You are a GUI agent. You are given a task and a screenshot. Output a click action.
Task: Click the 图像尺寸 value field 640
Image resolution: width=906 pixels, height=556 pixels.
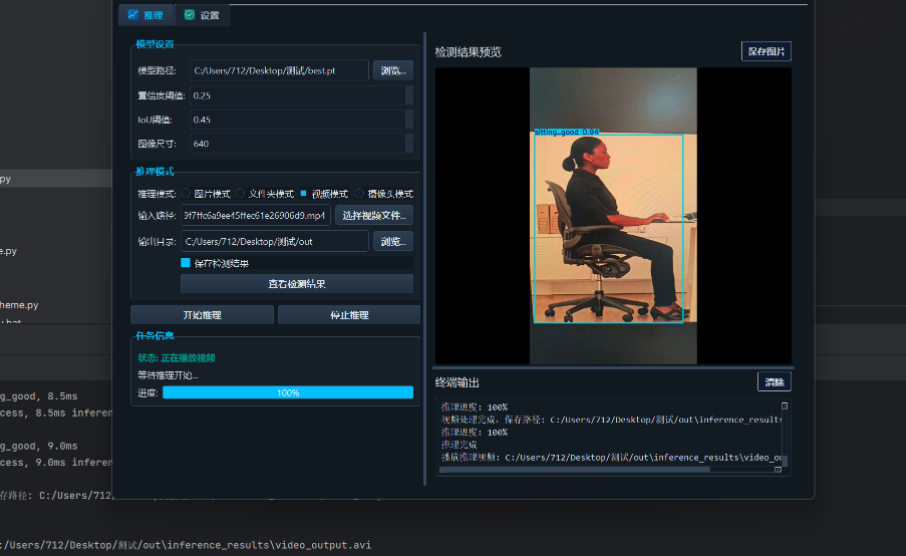[298, 143]
